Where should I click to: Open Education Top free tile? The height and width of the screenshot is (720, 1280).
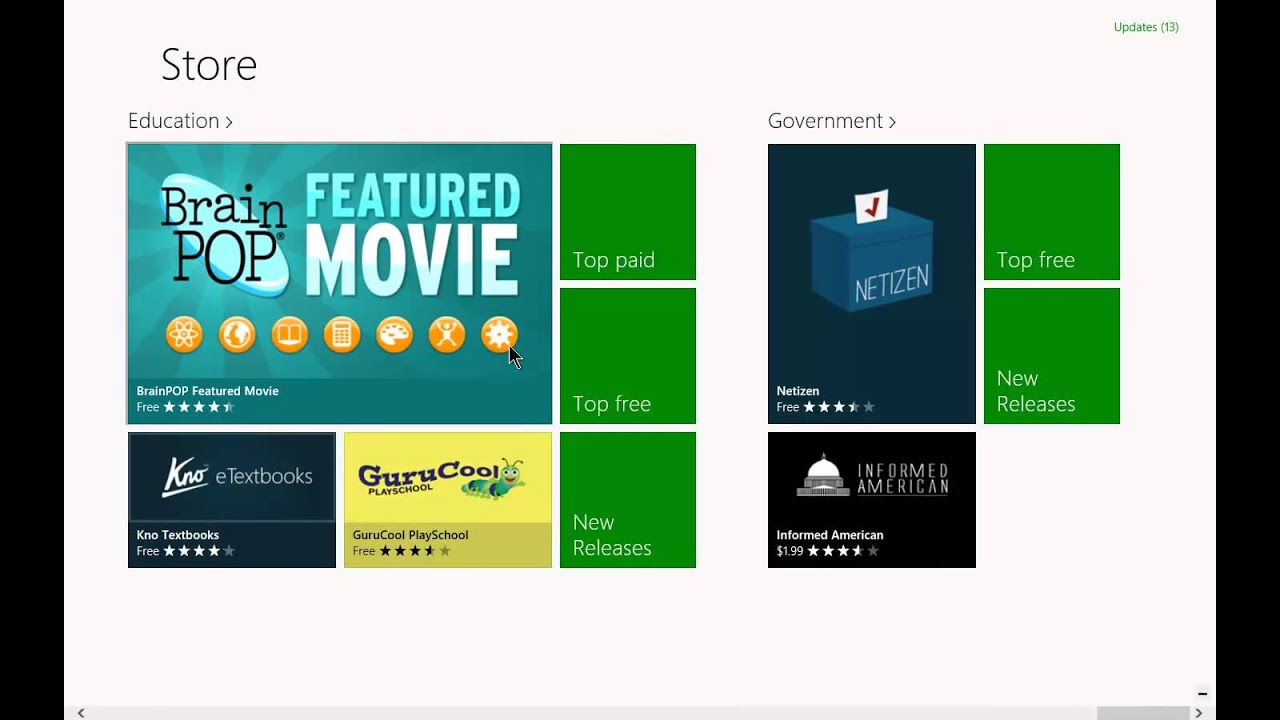628,356
